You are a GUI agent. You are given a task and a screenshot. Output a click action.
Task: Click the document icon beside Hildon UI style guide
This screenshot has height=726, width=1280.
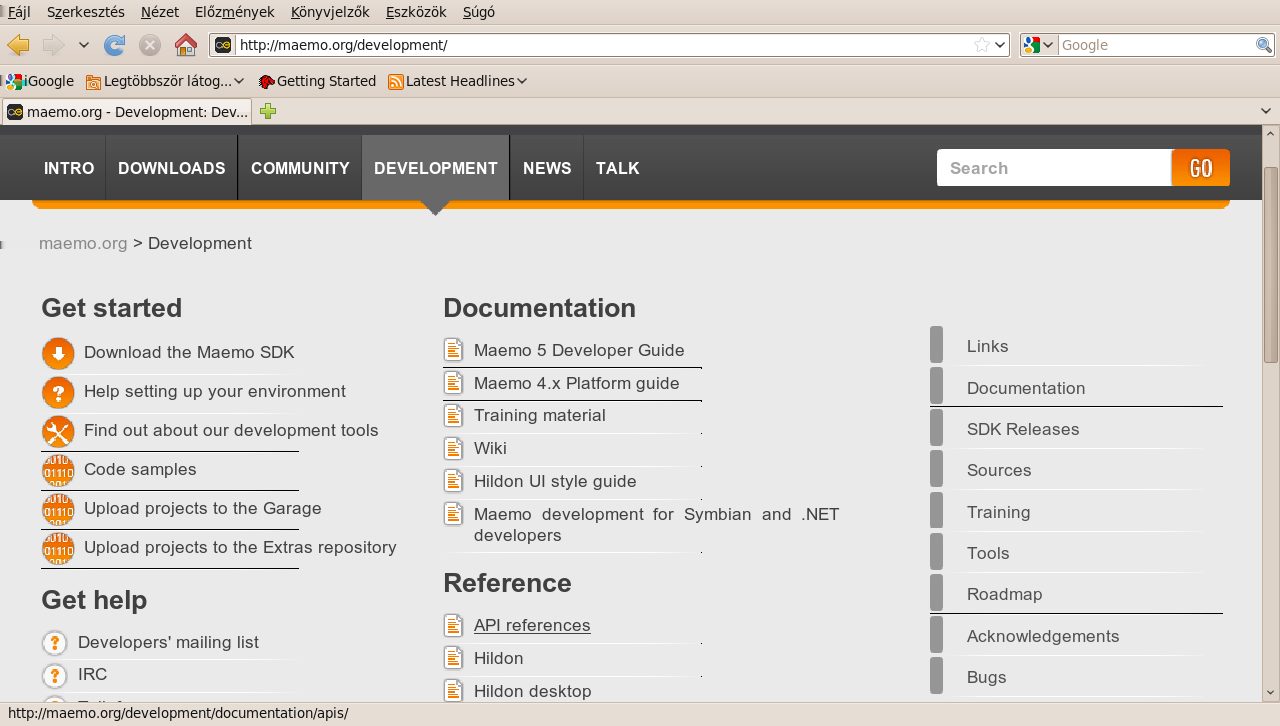tap(454, 481)
